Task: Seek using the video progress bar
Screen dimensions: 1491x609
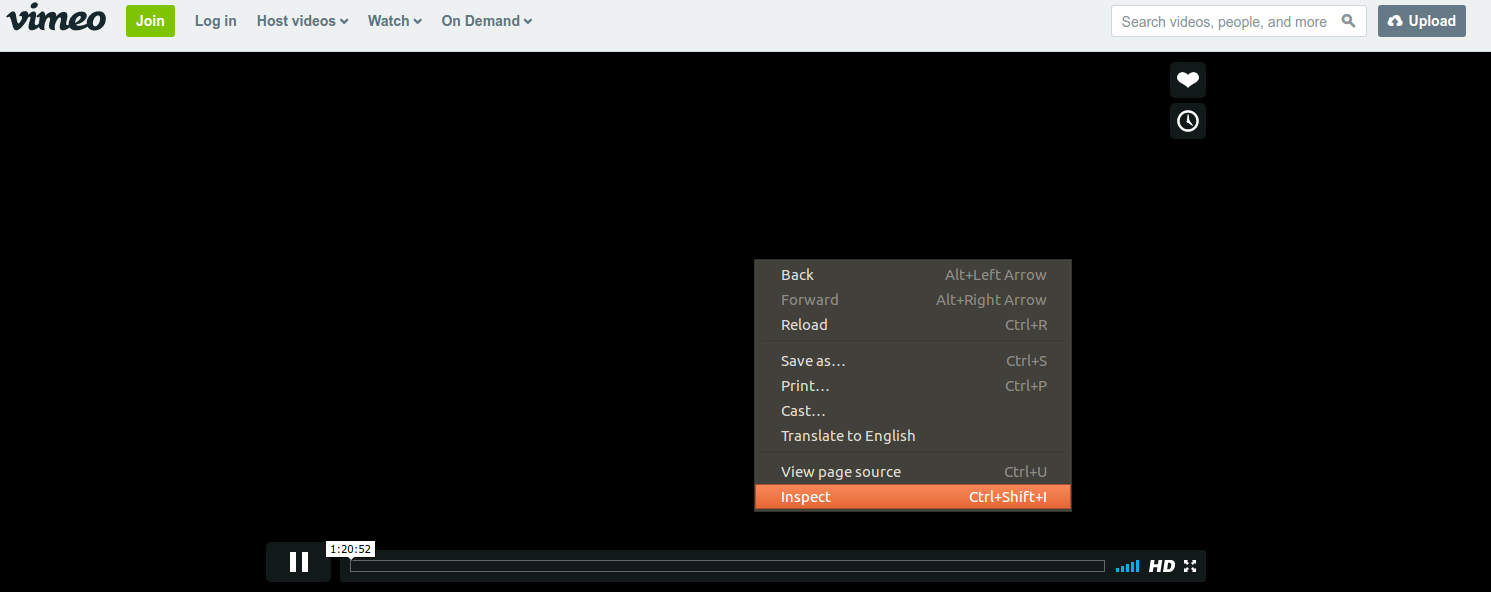Action: (725, 565)
